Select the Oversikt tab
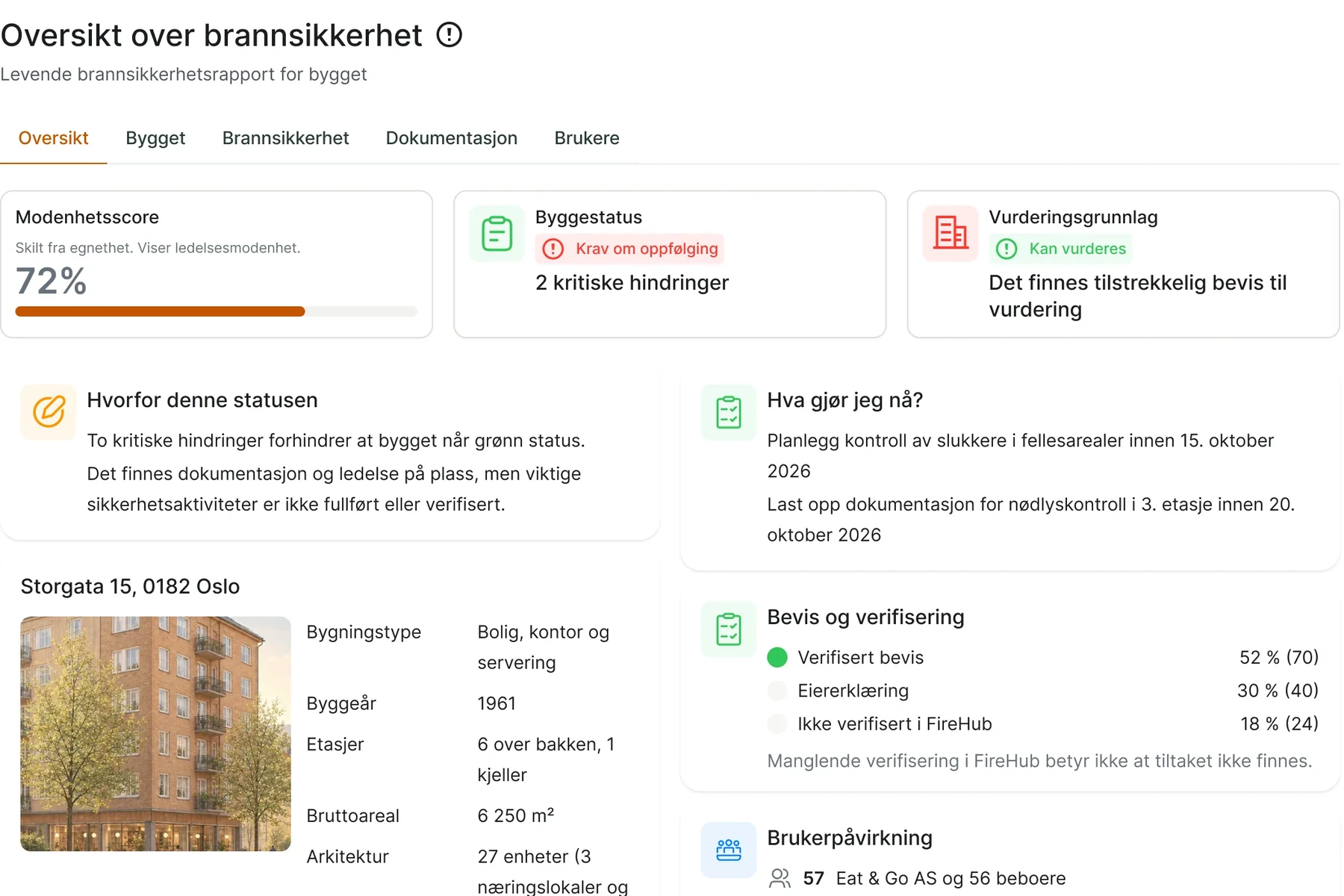The image size is (1344, 896). coord(54,138)
